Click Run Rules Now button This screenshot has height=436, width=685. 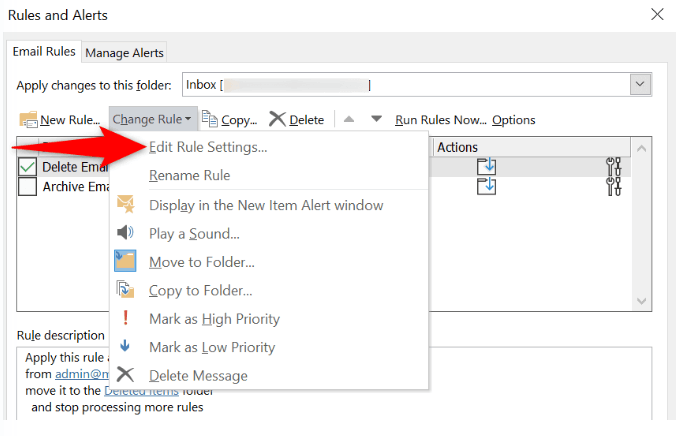click(x=440, y=120)
